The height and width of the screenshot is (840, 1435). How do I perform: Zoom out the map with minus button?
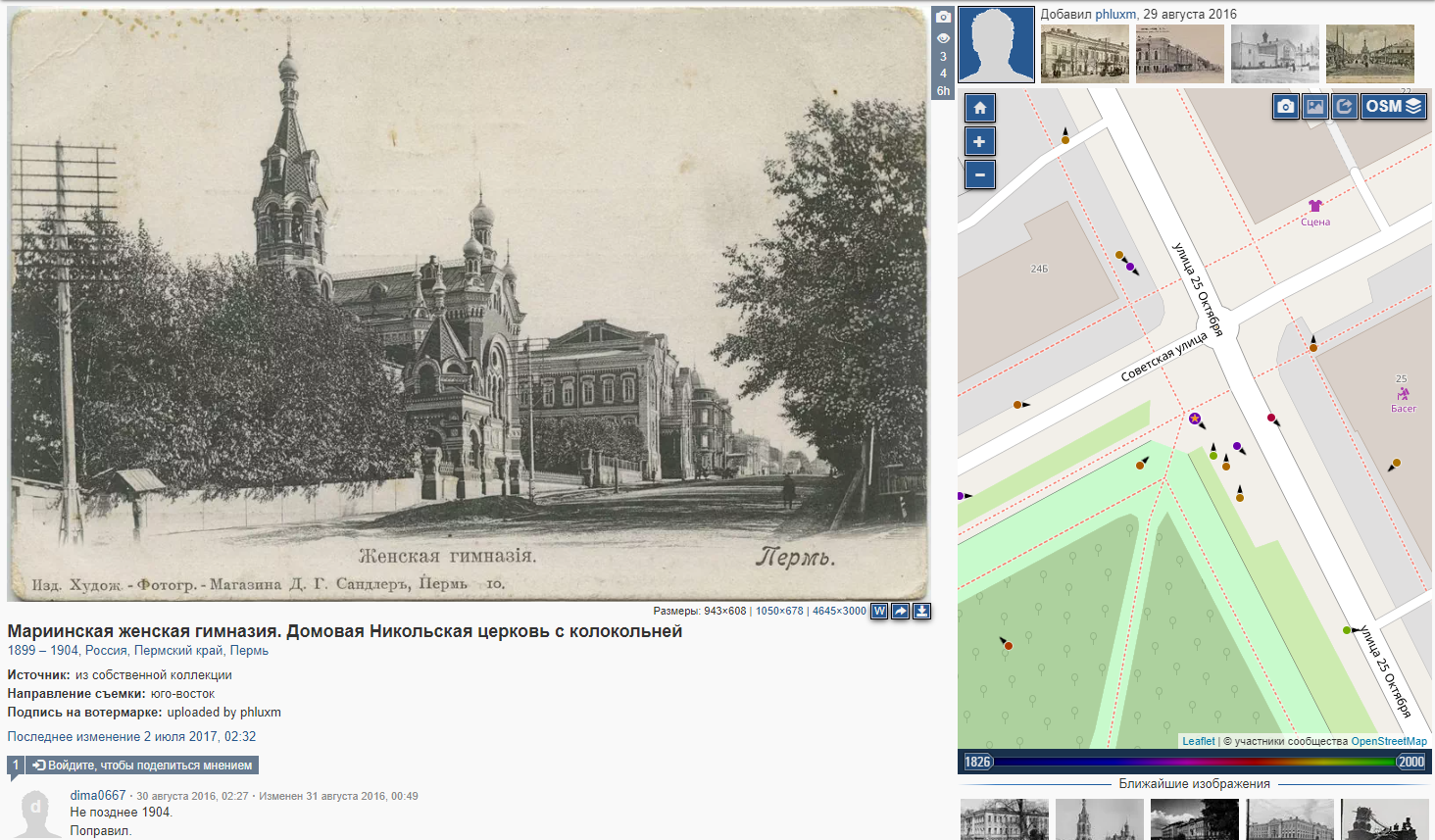coord(979,174)
